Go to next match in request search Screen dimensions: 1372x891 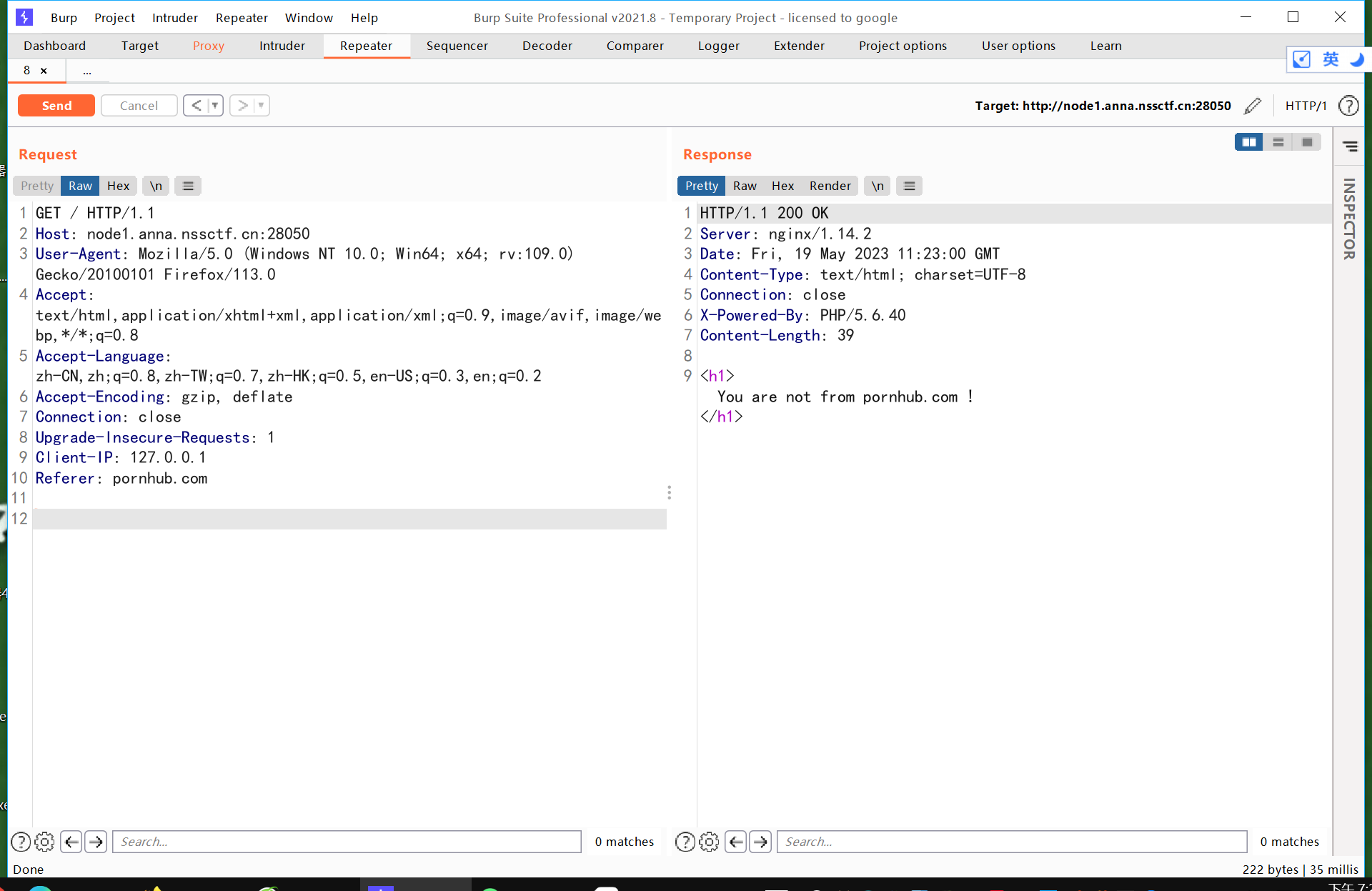point(96,842)
